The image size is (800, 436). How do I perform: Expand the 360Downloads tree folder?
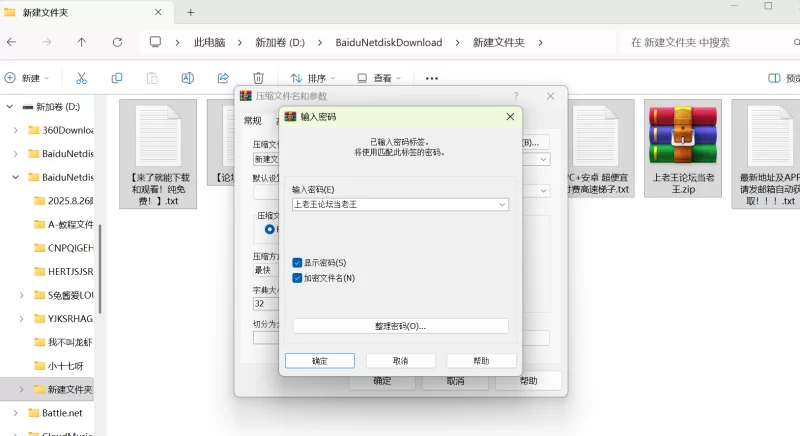[16, 130]
